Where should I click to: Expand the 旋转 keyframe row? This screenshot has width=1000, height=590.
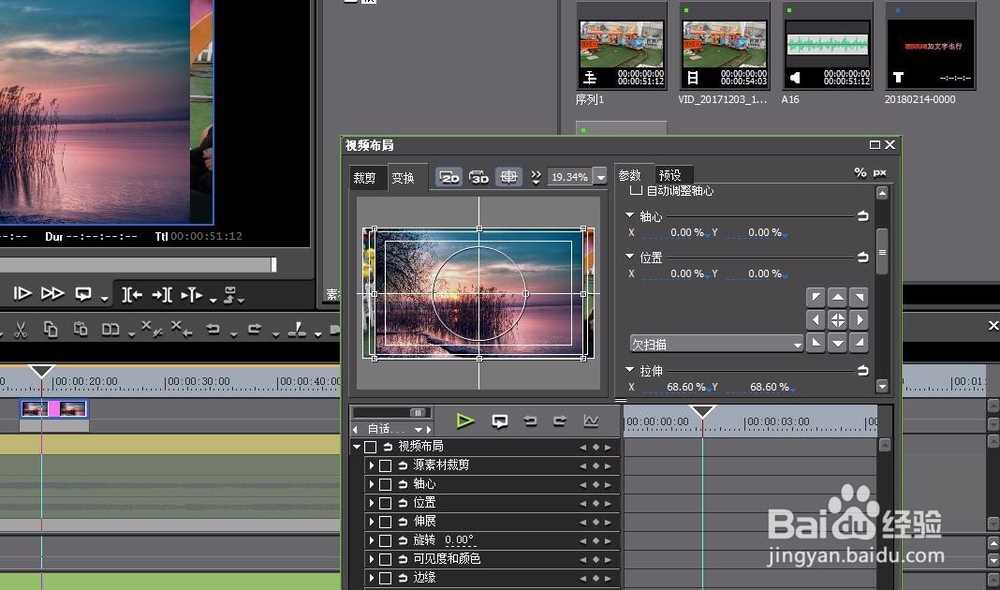tap(372, 541)
